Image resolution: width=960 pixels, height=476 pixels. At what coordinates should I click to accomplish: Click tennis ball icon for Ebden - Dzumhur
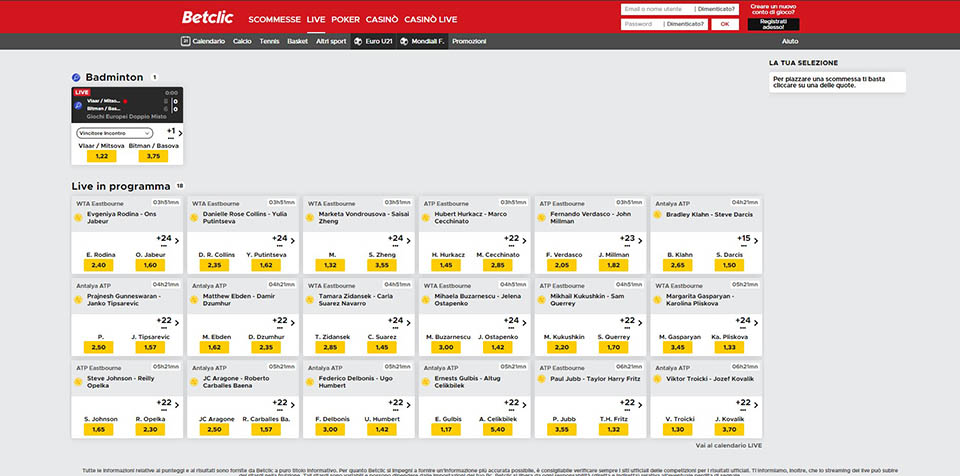[x=194, y=299]
